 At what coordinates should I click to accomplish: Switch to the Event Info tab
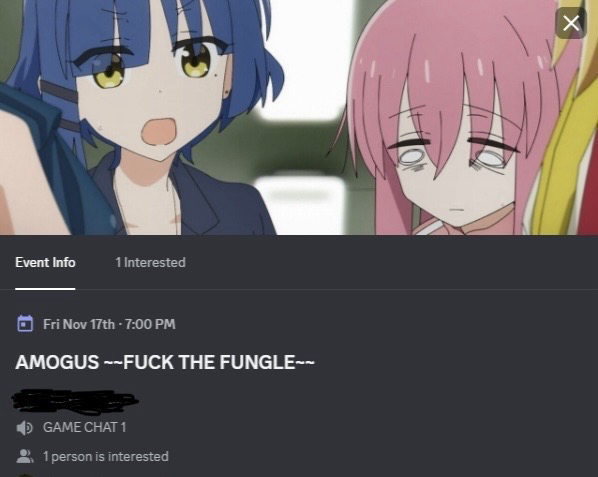pos(45,262)
